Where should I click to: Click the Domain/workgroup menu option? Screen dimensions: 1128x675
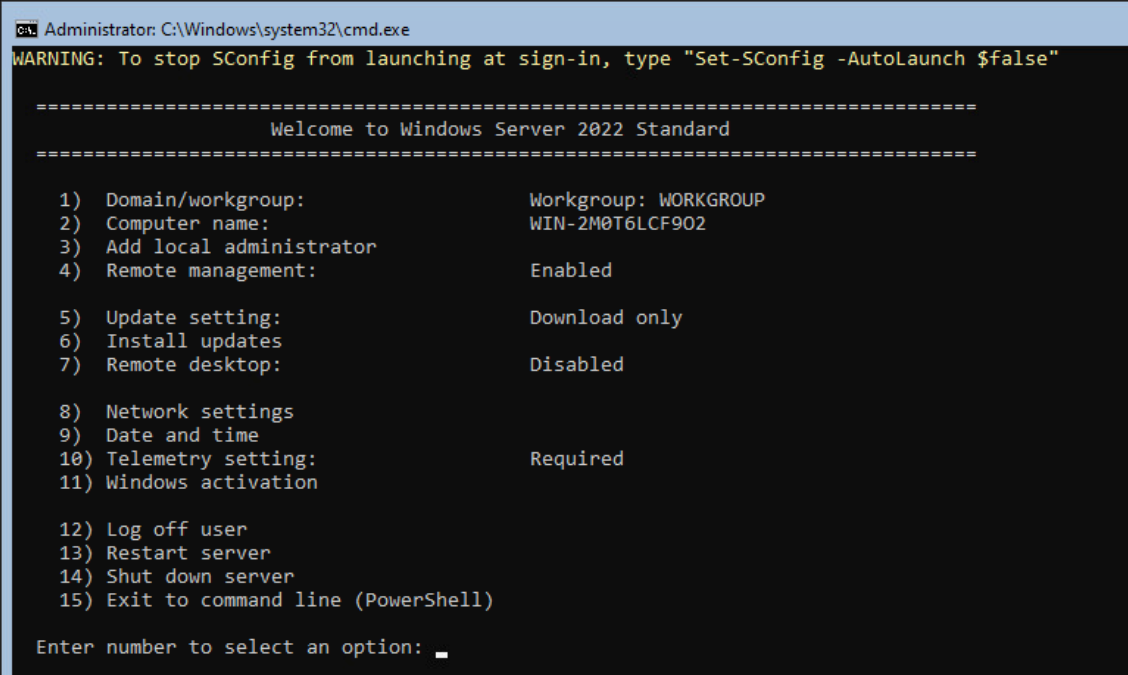205,200
